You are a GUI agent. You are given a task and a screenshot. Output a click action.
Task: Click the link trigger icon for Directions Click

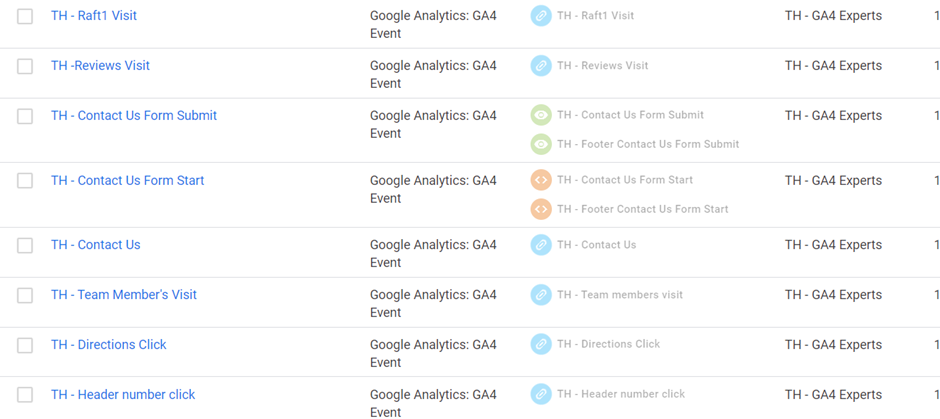(x=541, y=344)
